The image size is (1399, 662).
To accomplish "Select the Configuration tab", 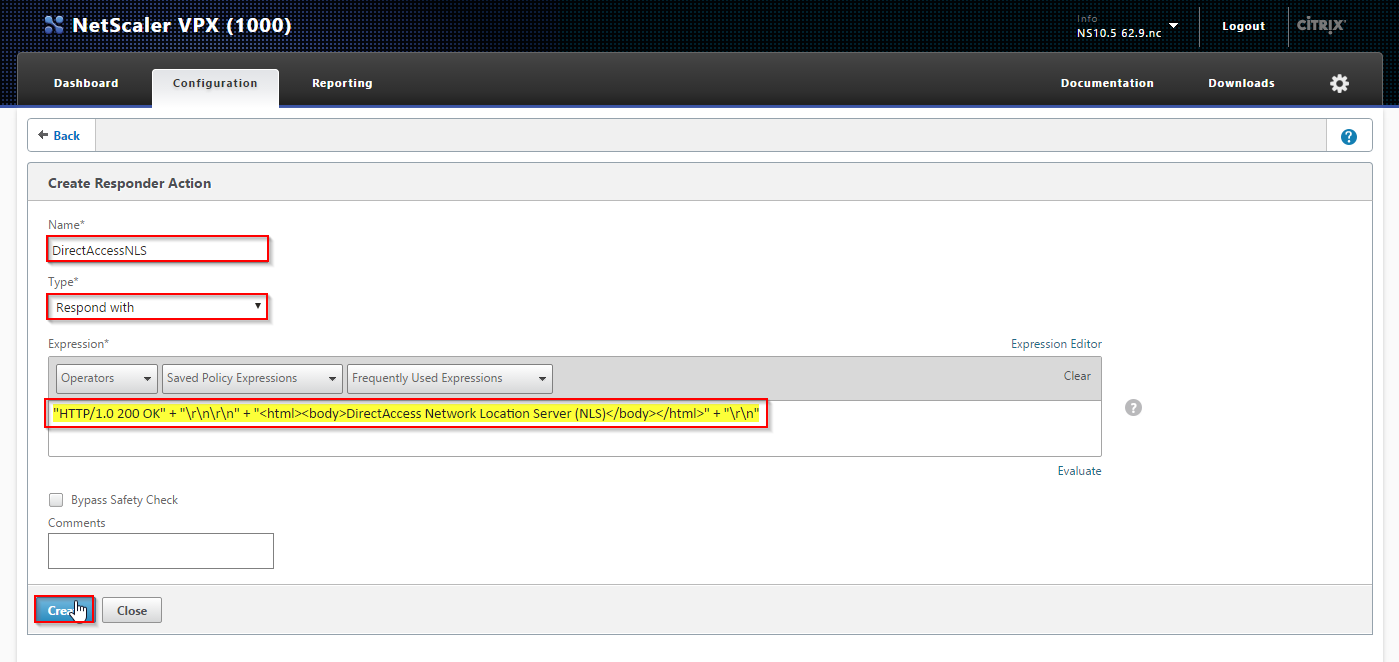I will pyautogui.click(x=215, y=84).
